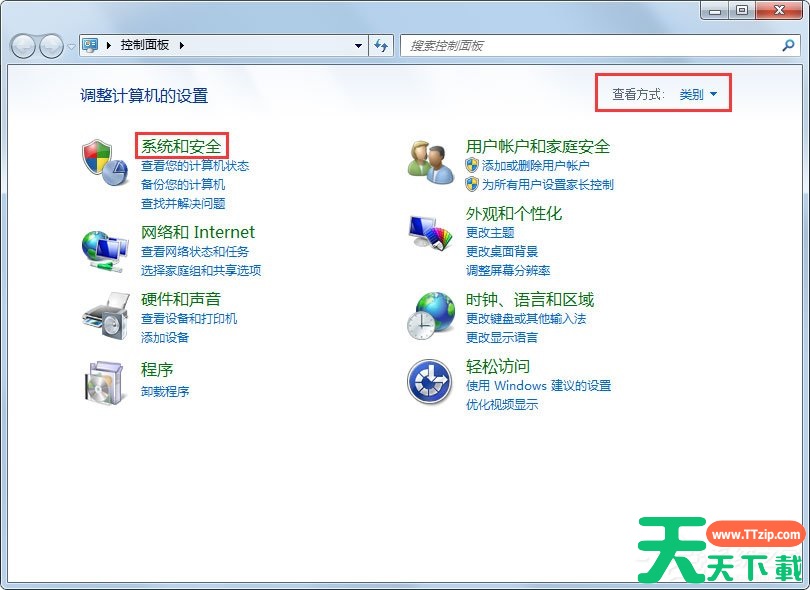This screenshot has width=810, height=590.
Task: Click the Network and Internet globe icon
Action: [105, 251]
